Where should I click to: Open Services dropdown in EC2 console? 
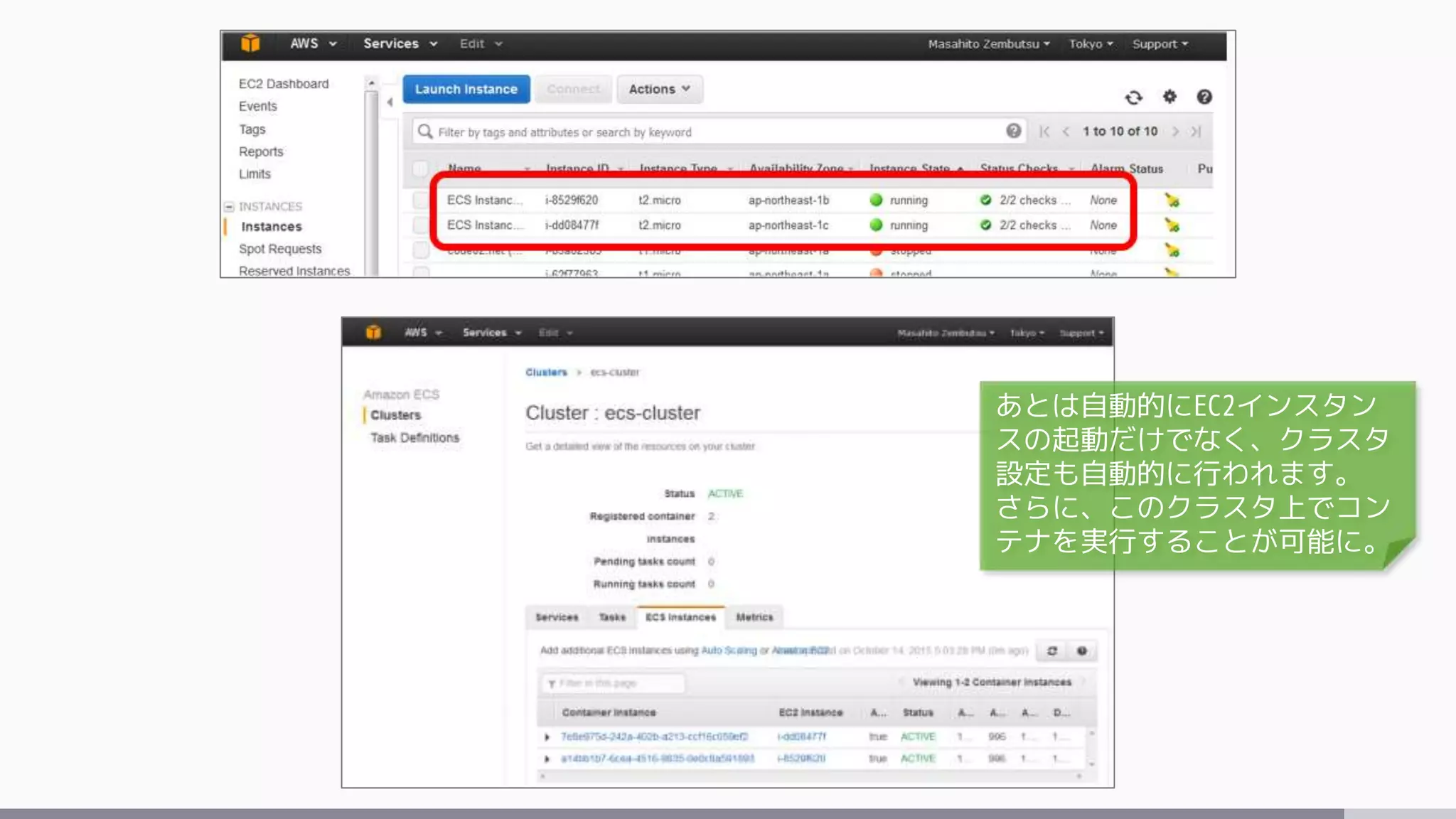400,43
